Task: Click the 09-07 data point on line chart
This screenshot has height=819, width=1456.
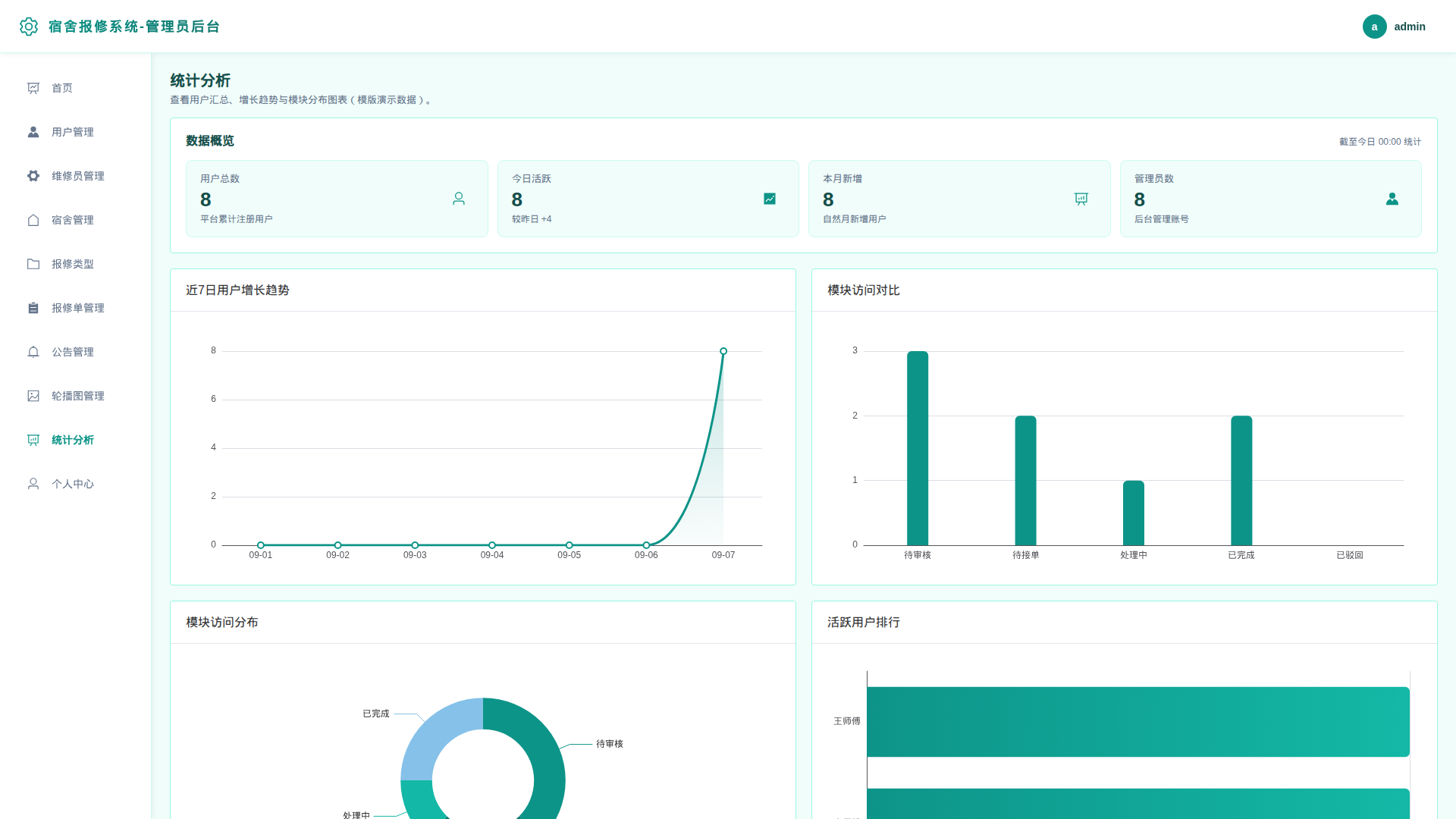Action: point(723,351)
